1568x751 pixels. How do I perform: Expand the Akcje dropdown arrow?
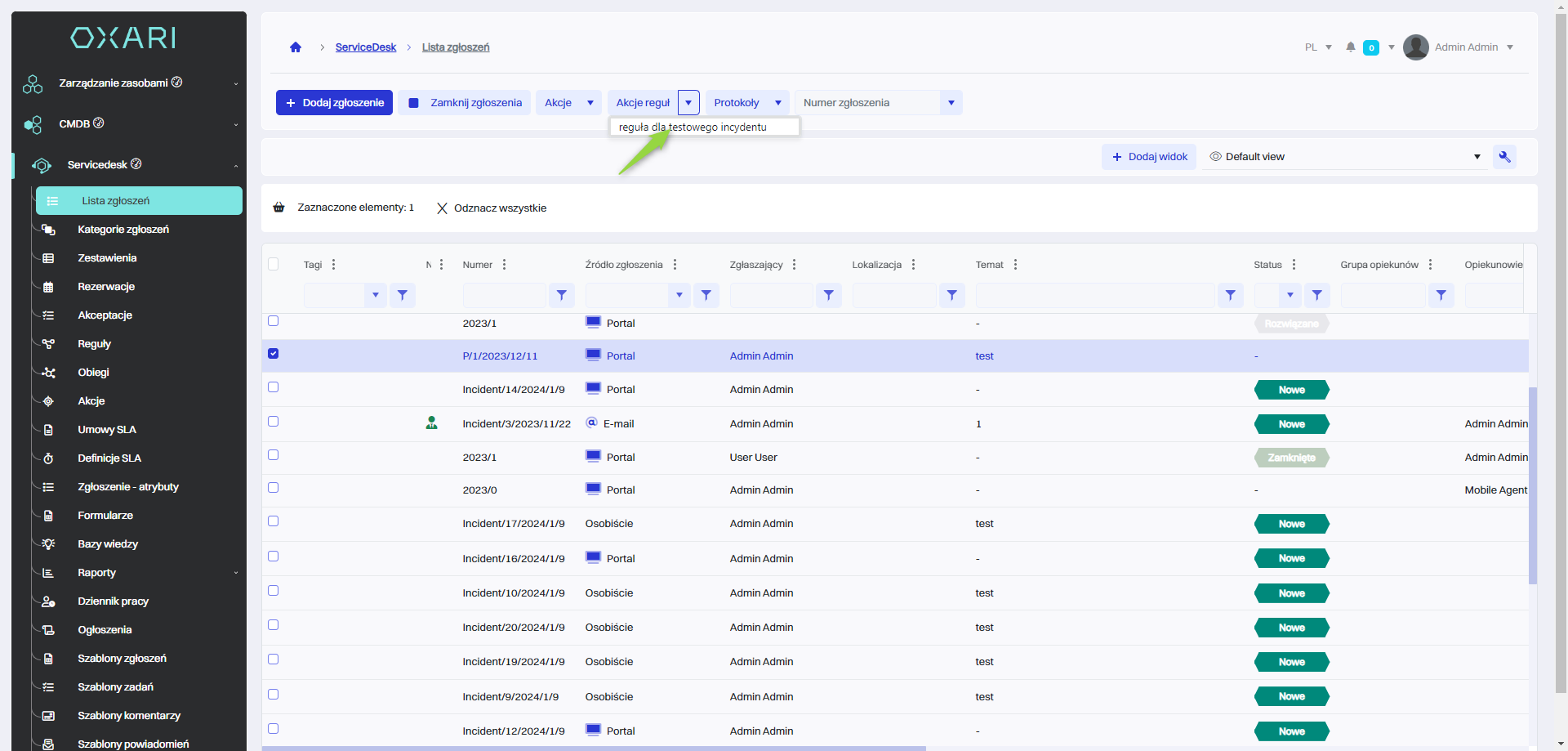tap(590, 103)
